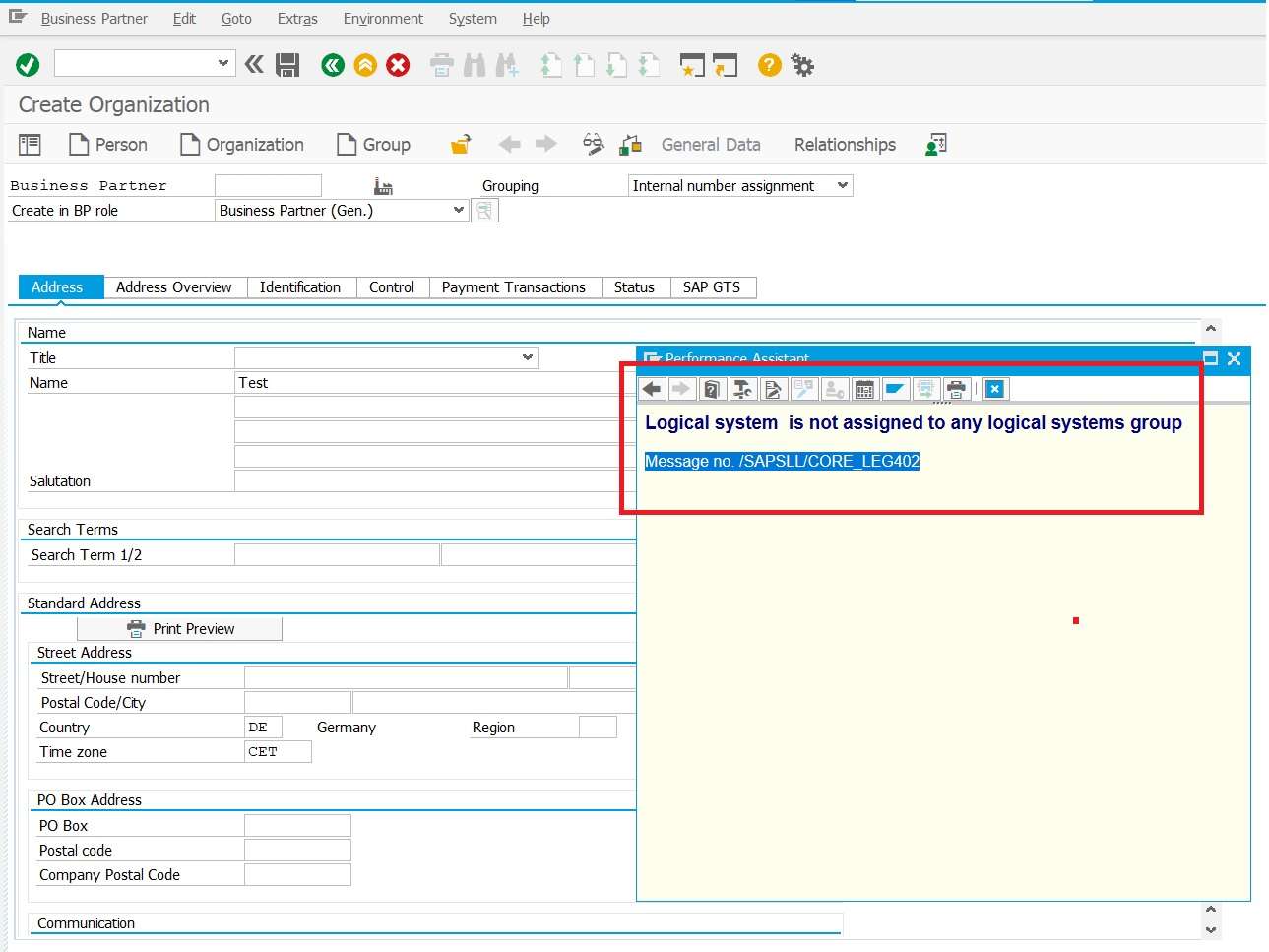Click the Person create button
The width and height of the screenshot is (1269, 952).
click(109, 145)
